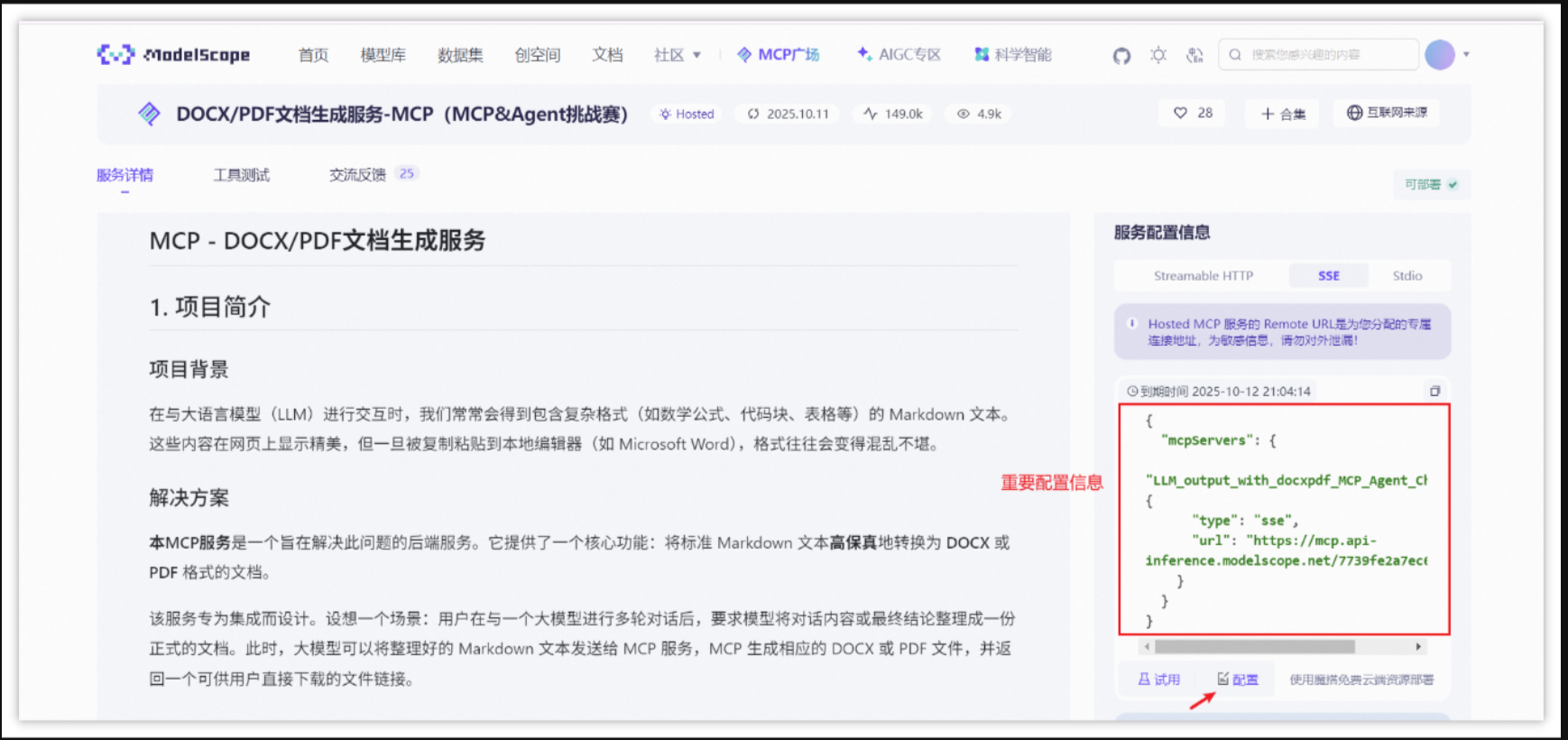
Task: Click the 项目背景 subheading
Action: [x=189, y=370]
